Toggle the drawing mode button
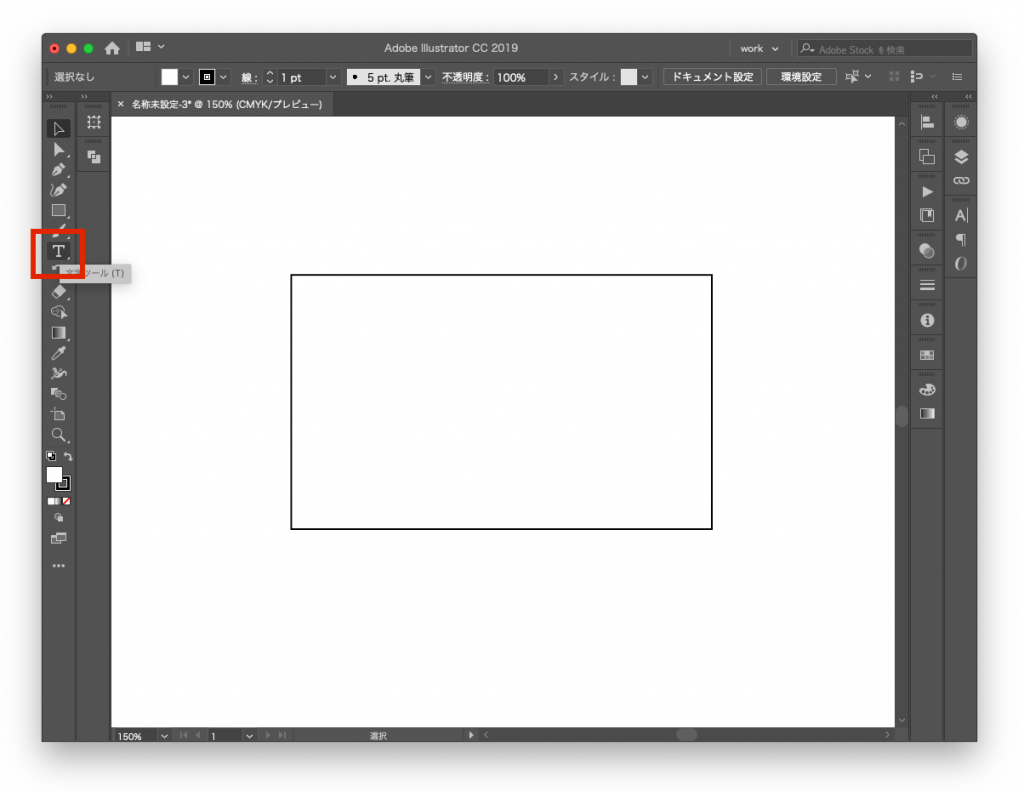Image resolution: width=1024 pixels, height=792 pixels. click(59, 518)
